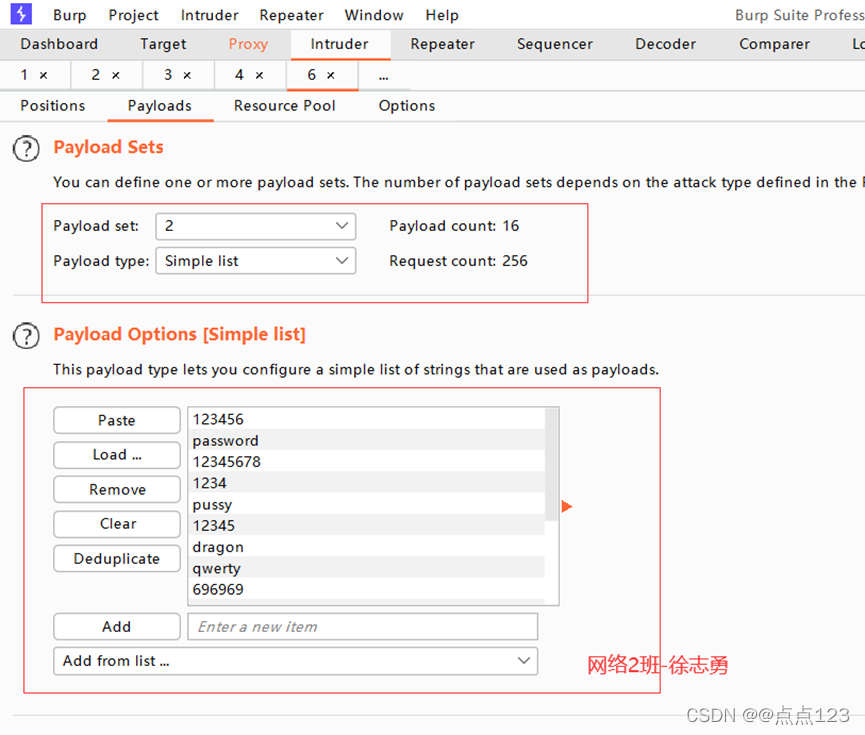Select the 'dragon' payload entry

pos(218,547)
